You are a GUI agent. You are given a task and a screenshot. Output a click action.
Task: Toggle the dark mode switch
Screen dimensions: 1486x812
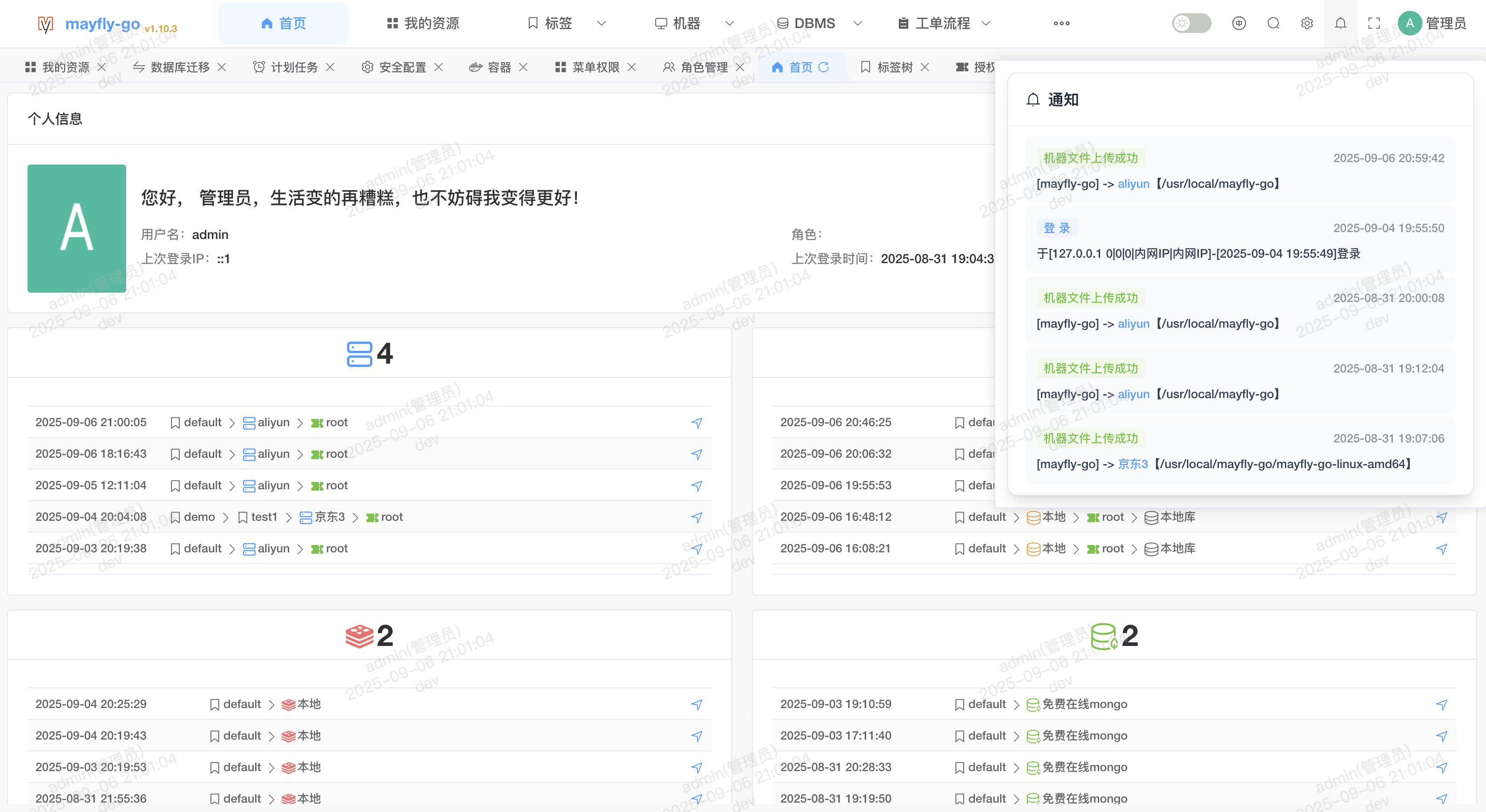(1191, 23)
